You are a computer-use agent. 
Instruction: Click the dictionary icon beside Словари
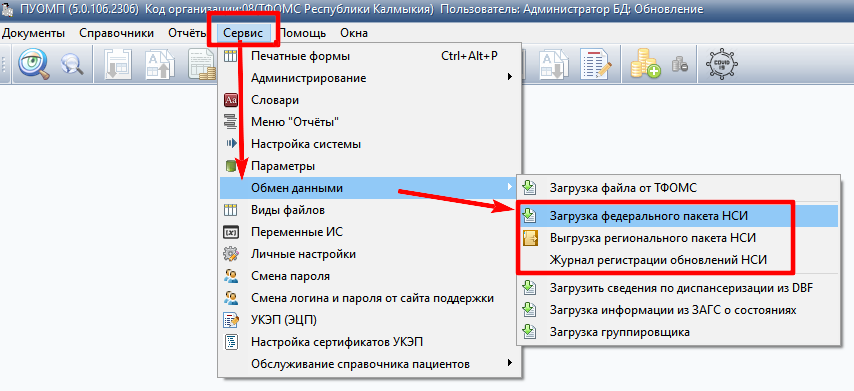pyautogui.click(x=231, y=100)
